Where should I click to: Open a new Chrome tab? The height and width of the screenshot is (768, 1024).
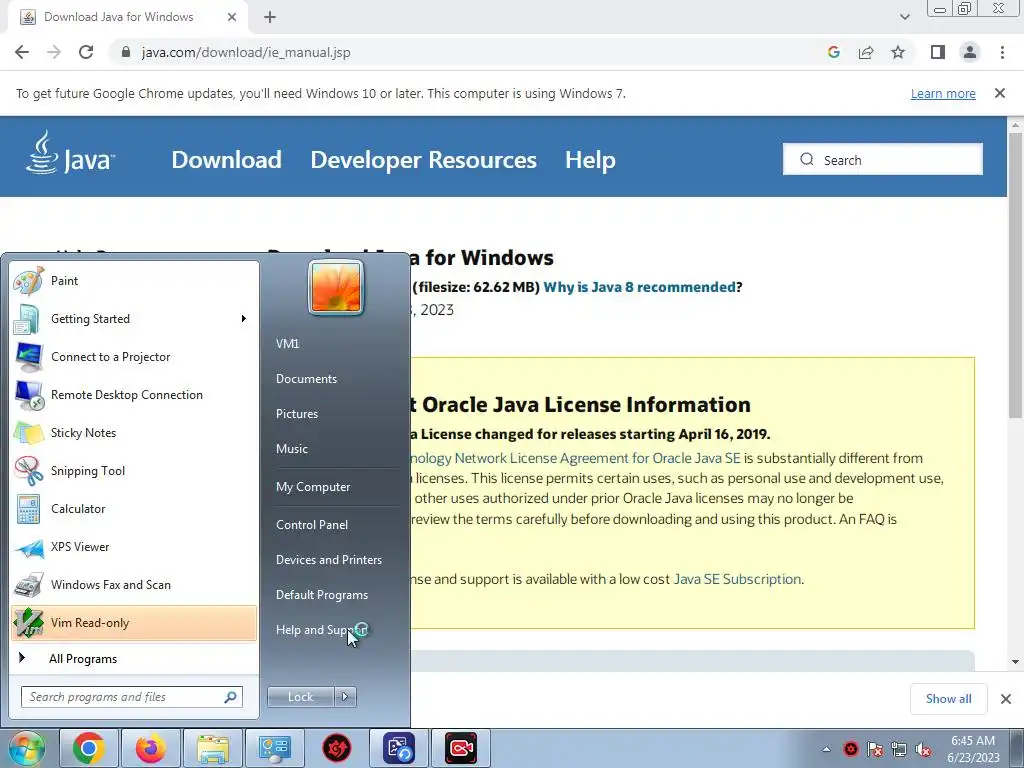[x=270, y=17]
